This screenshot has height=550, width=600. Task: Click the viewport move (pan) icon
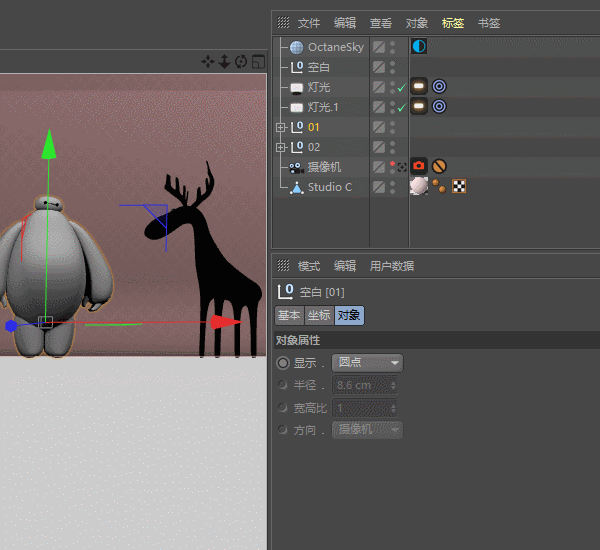208,61
